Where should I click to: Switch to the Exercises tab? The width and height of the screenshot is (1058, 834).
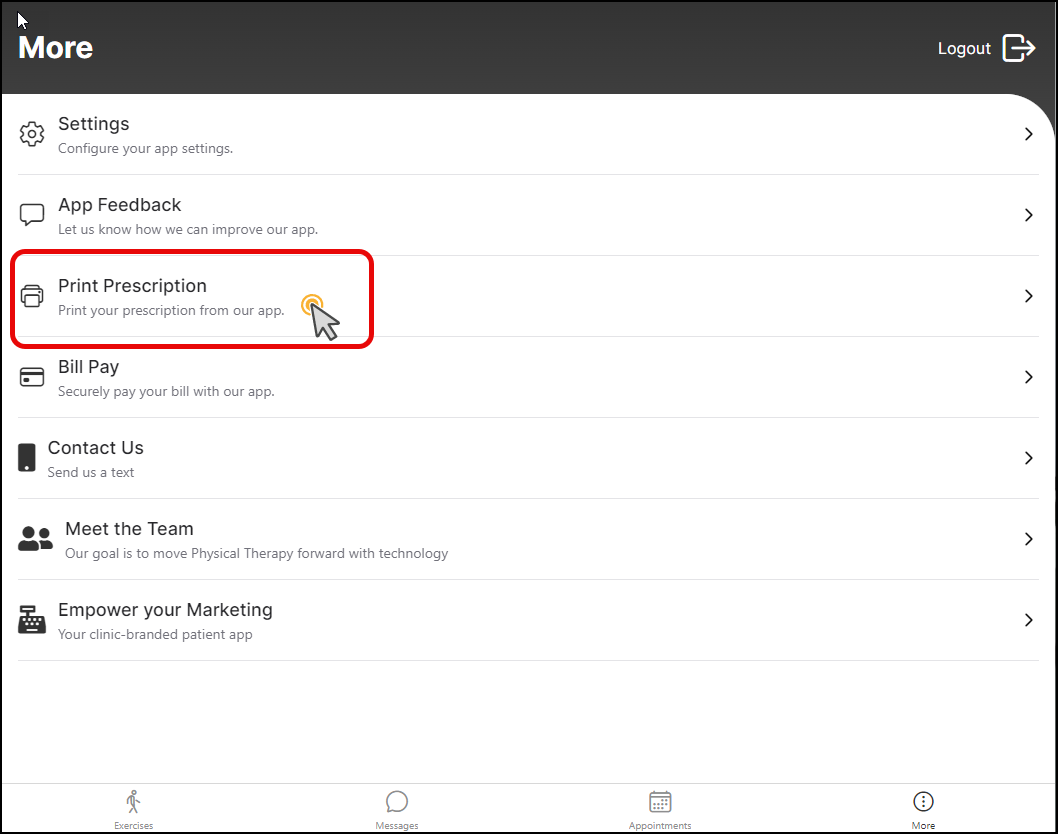pyautogui.click(x=133, y=807)
